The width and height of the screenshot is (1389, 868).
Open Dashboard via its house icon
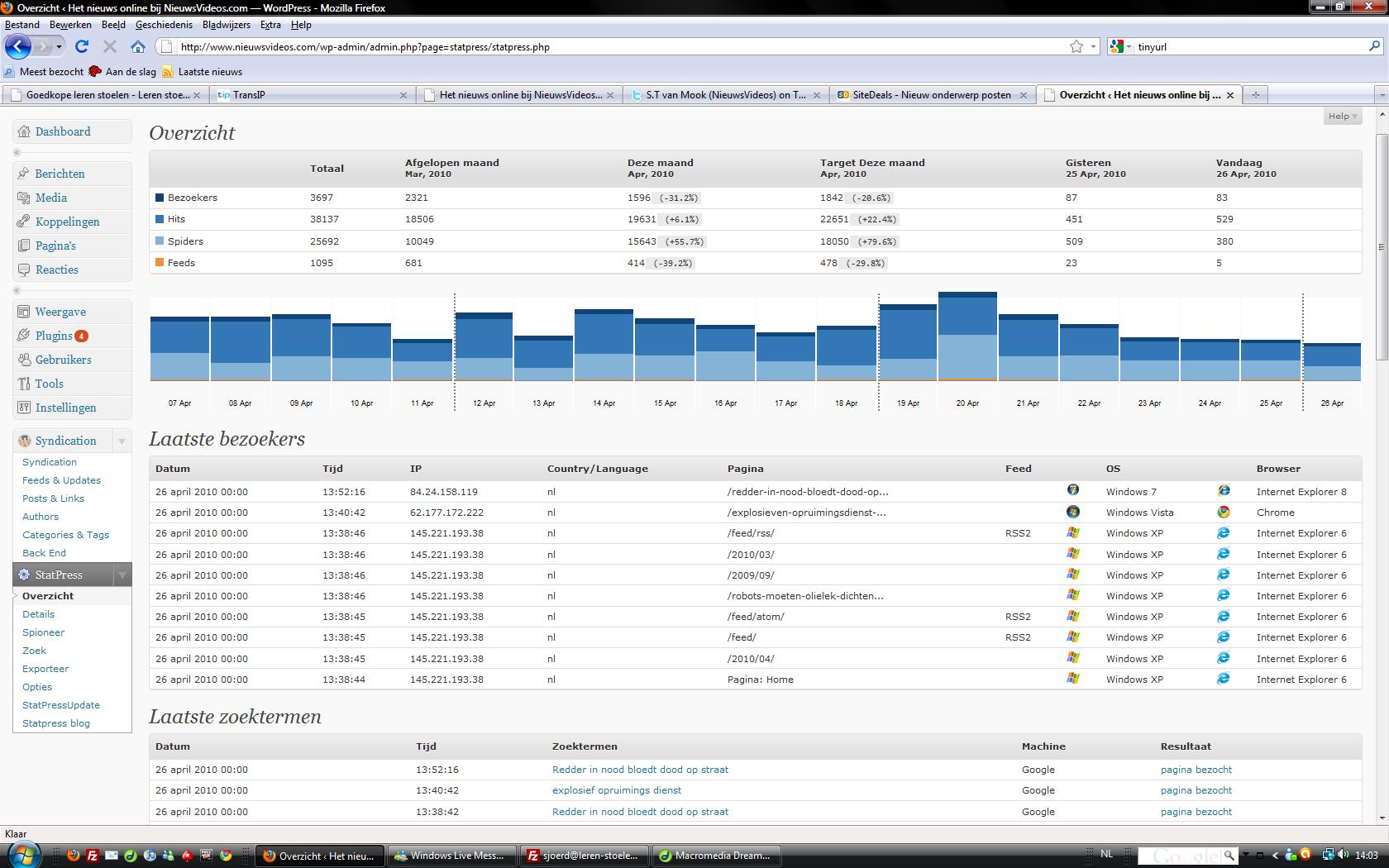[x=25, y=131]
